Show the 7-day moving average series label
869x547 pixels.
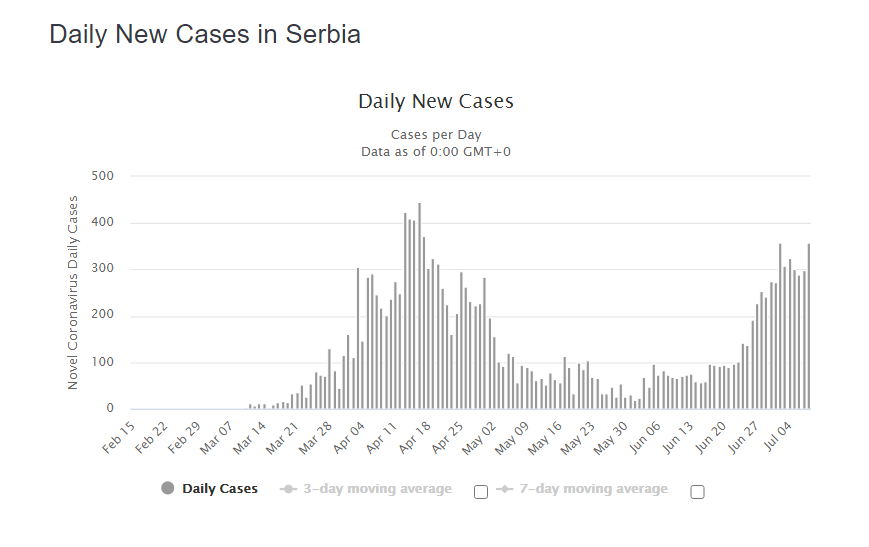[596, 489]
